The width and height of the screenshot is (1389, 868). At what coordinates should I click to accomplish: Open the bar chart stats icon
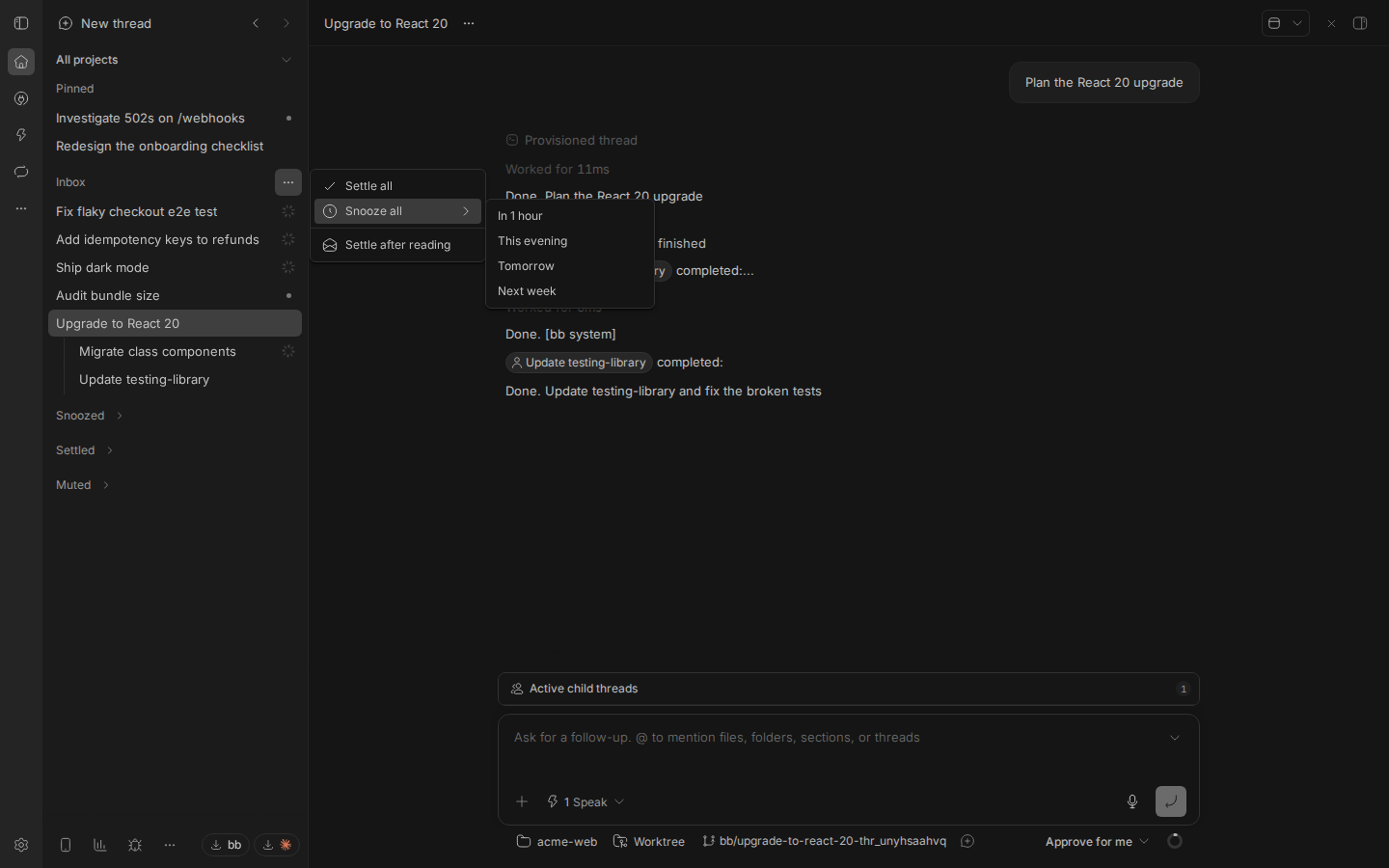tap(100, 845)
